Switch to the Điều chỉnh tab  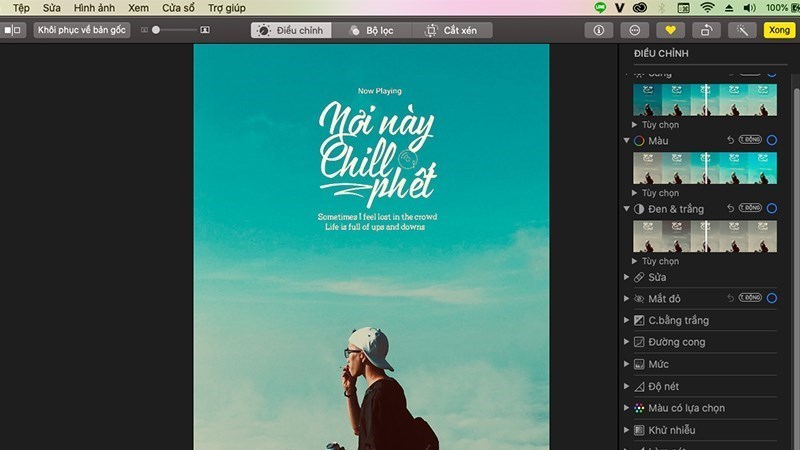point(291,30)
